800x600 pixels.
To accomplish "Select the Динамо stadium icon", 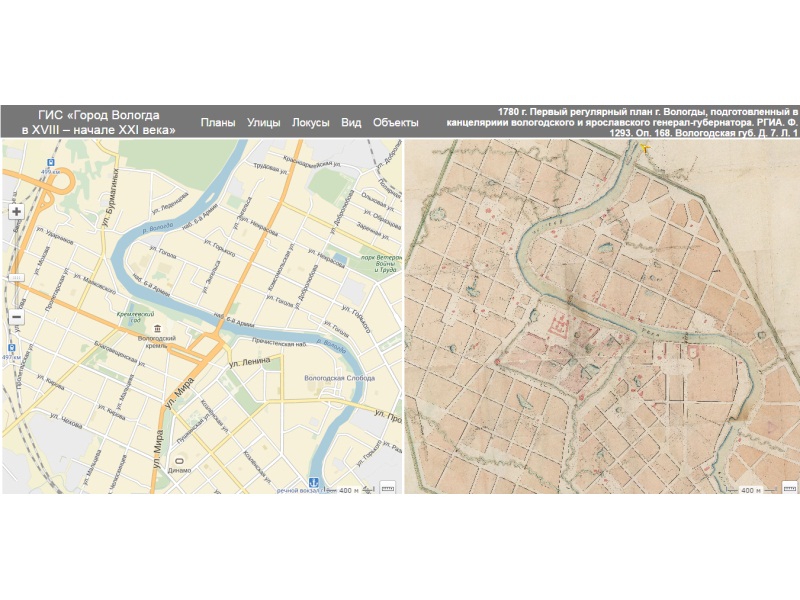I will pos(180,461).
